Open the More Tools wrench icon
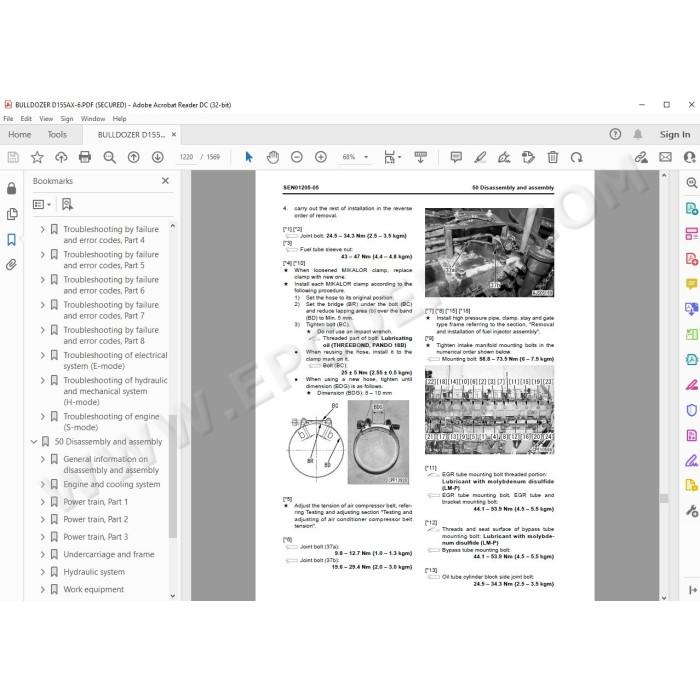The height and width of the screenshot is (700, 700). (x=692, y=511)
